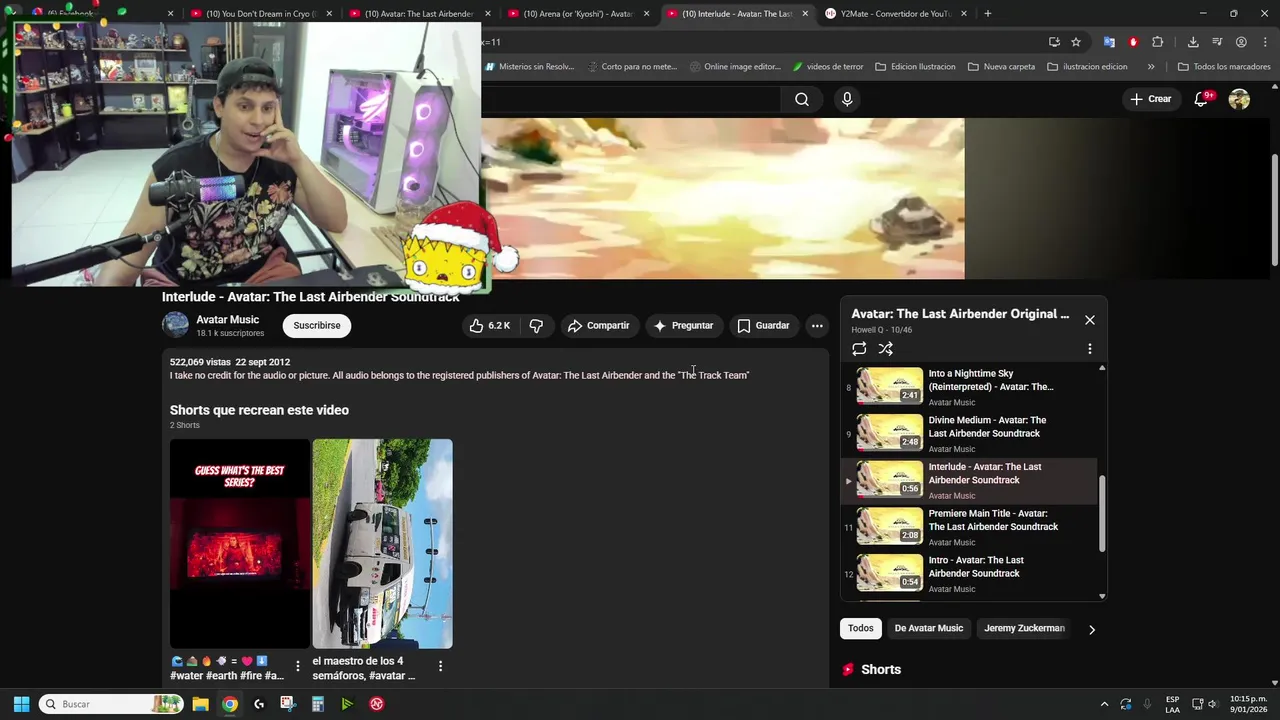1280x720 pixels.
Task: Open a new browser tab
Action: tap(988, 14)
